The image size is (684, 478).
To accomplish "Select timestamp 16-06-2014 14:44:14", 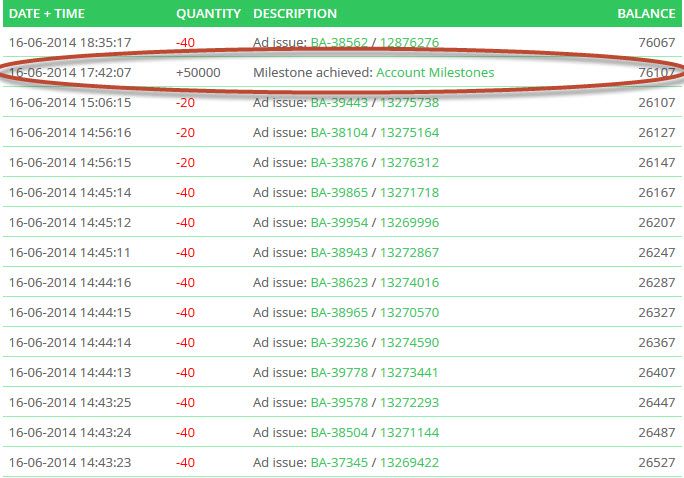I will [70, 343].
